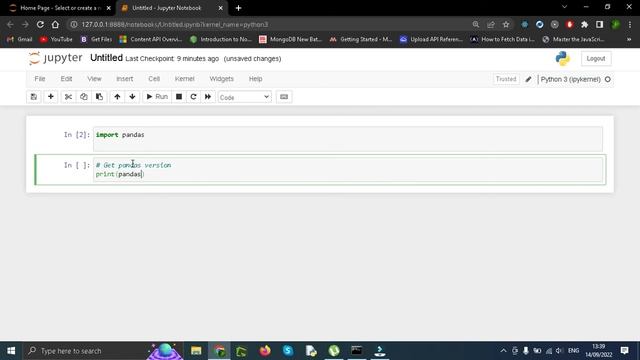This screenshot has height=360, width=640.
Task: Go forward in browser history
Action: click(x=25, y=24)
